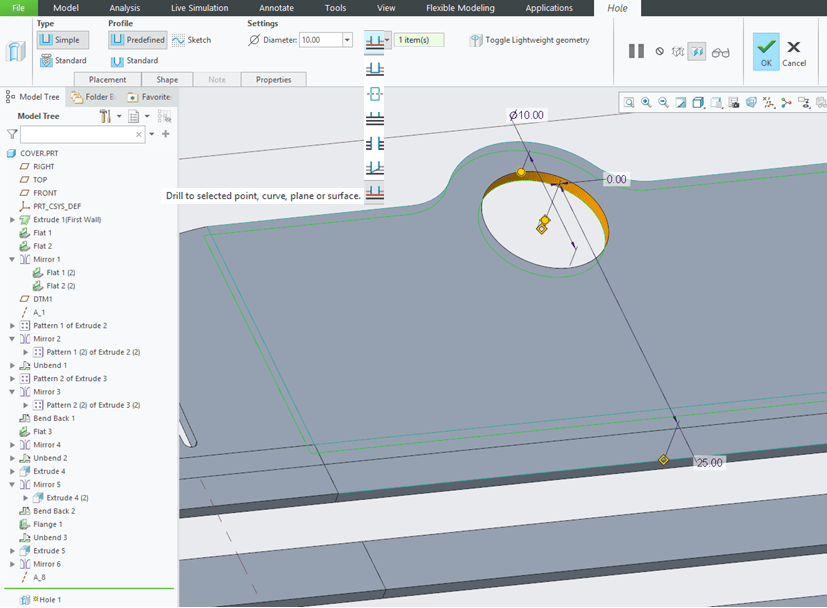Viewport: 827px width, 608px height.
Task: Click the Zoom In magnifier icon
Action: (646, 102)
